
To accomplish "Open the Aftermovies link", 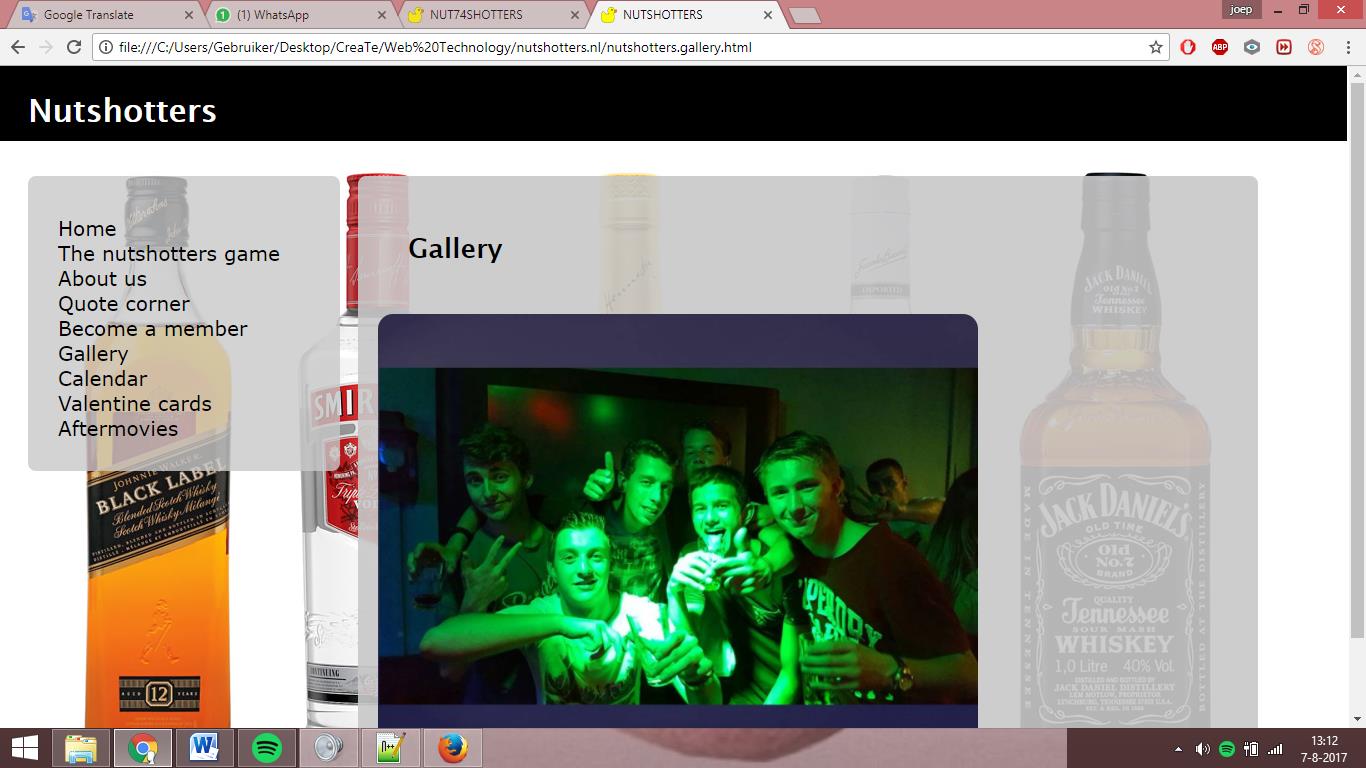I will 118,429.
